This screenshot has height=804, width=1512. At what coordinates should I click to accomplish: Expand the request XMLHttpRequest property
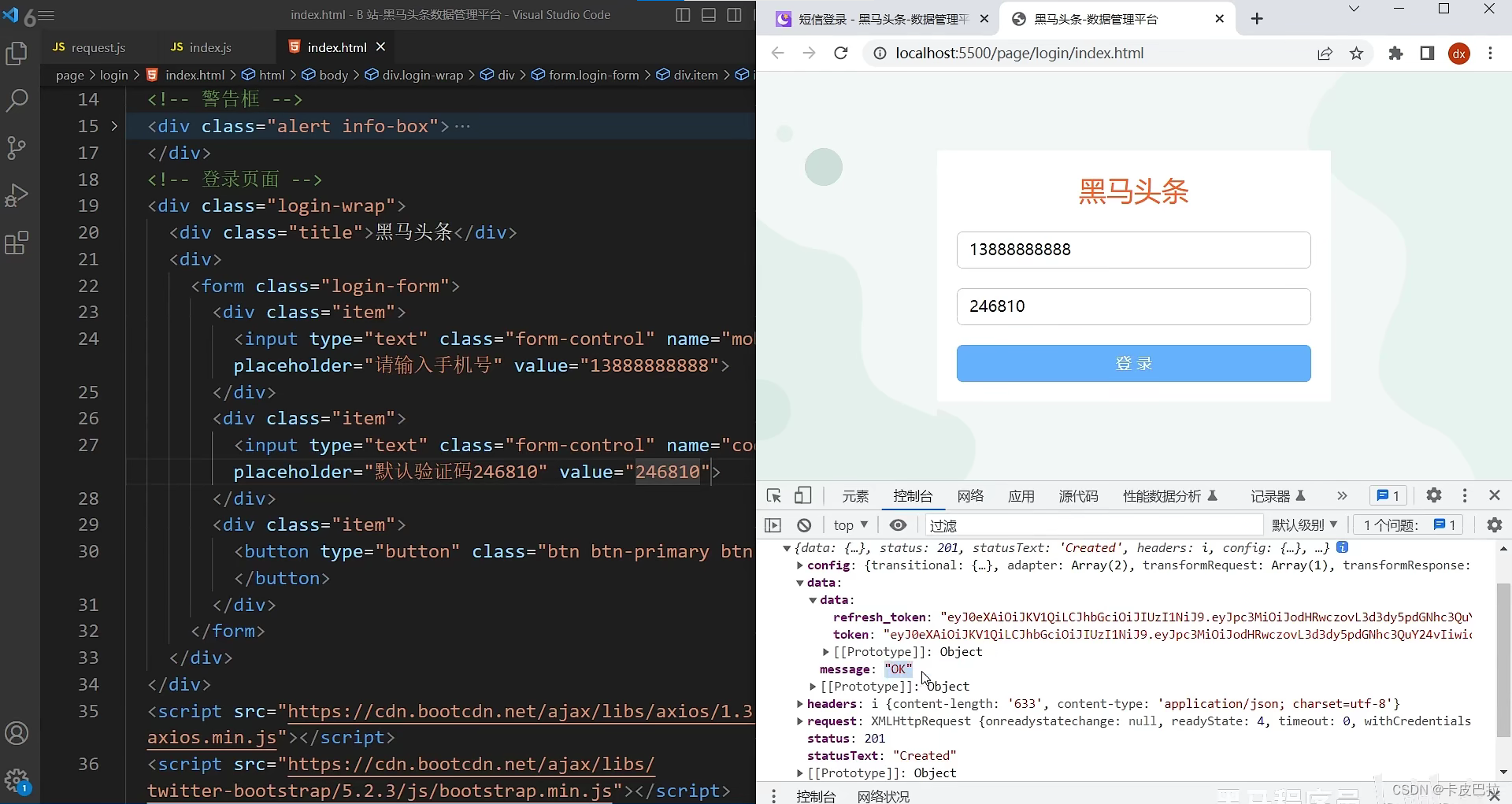(800, 721)
